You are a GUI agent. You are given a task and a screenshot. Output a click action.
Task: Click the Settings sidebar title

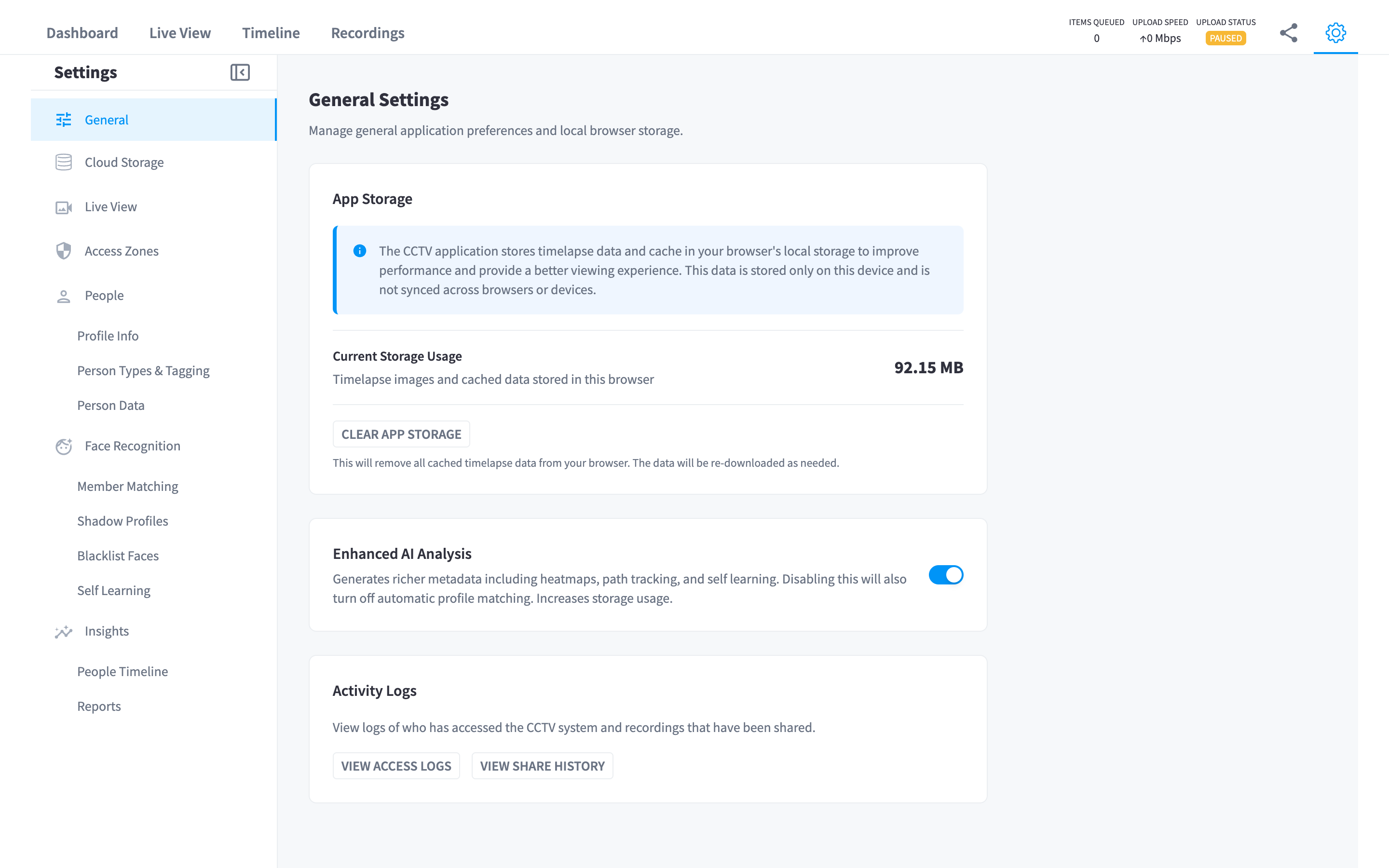tap(85, 72)
